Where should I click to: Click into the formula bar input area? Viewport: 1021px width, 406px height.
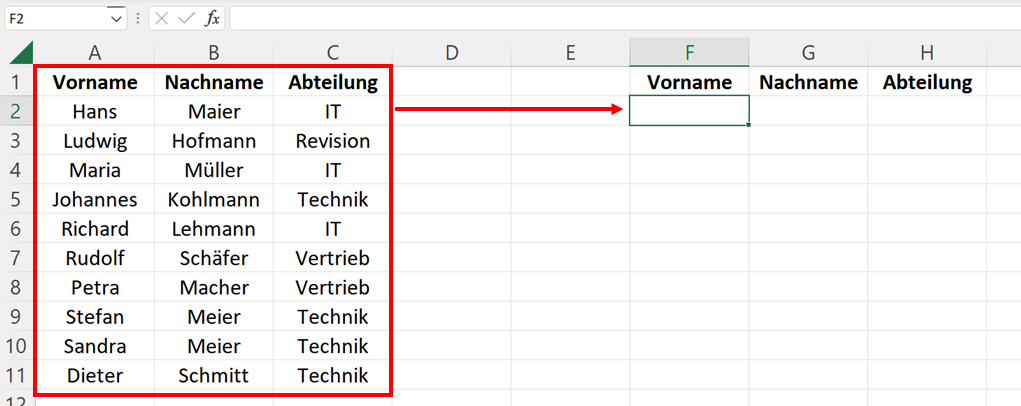coord(625,19)
